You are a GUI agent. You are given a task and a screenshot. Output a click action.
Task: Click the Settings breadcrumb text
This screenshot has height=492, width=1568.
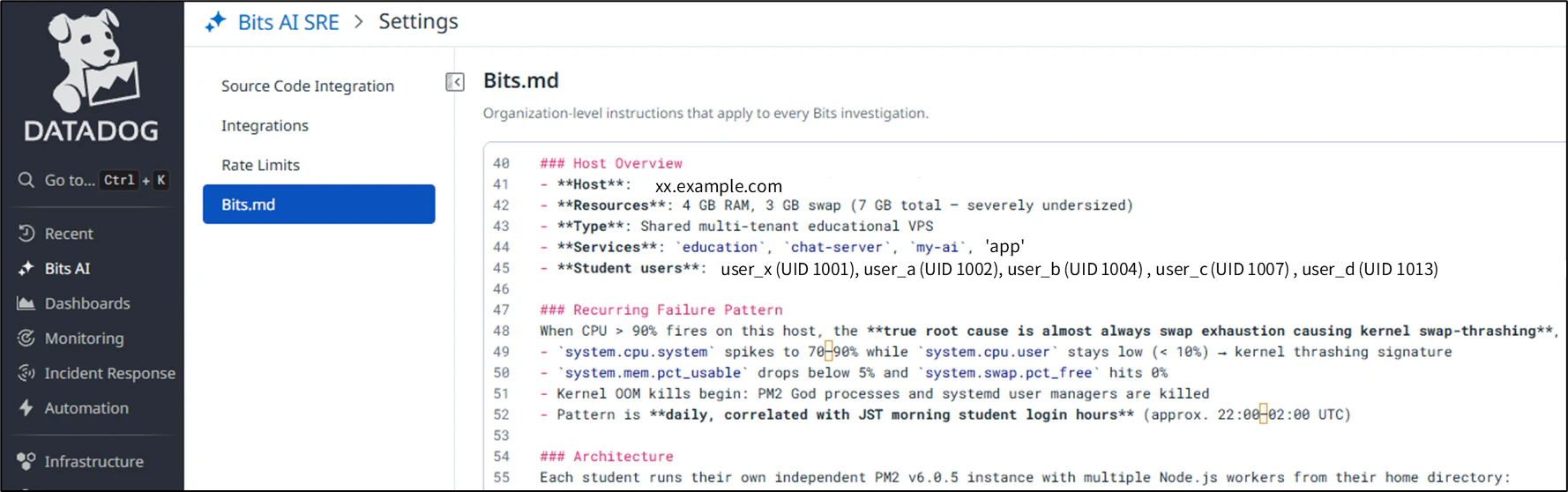coord(418,22)
